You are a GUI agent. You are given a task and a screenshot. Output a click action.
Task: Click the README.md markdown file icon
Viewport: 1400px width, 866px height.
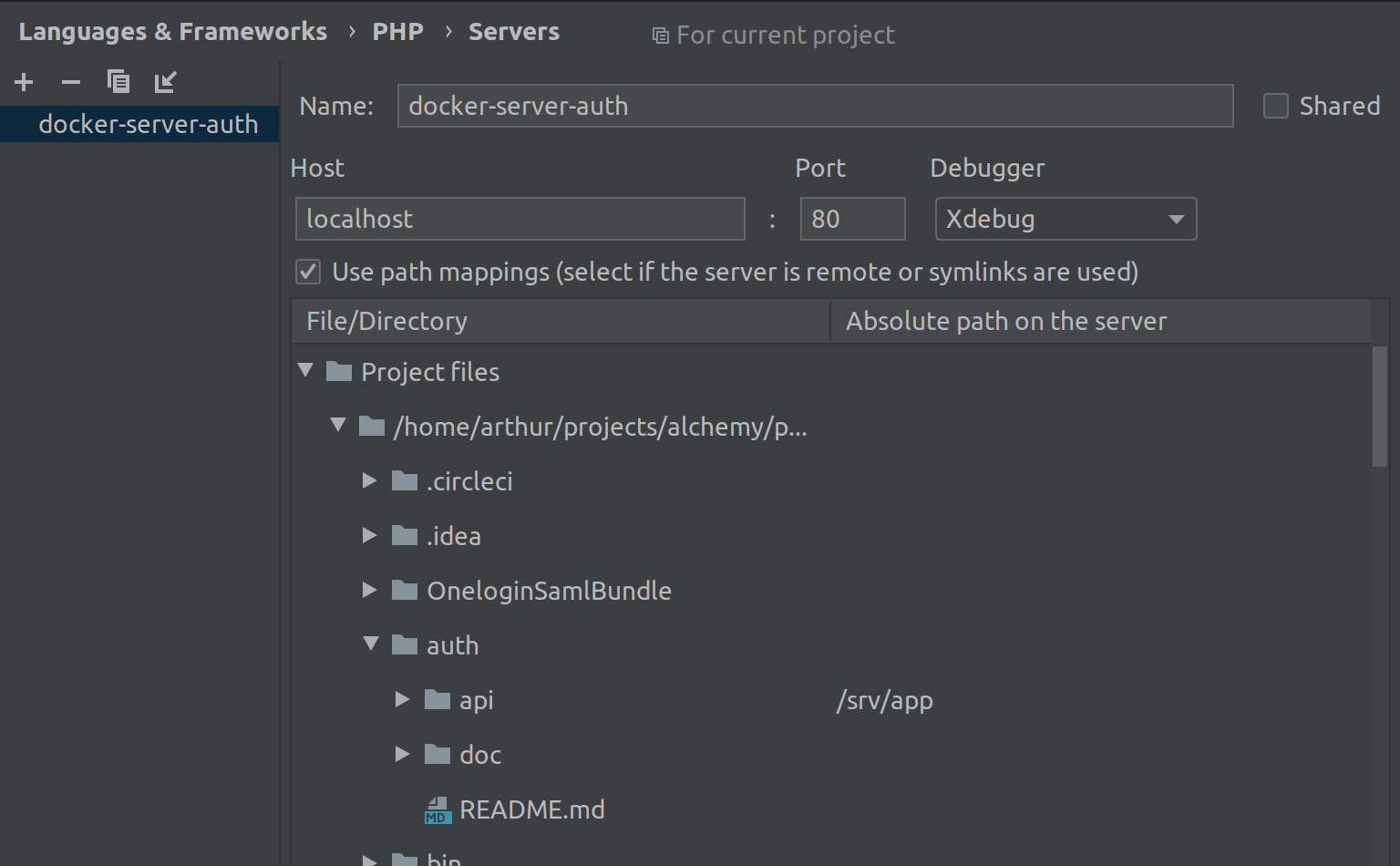[438, 809]
